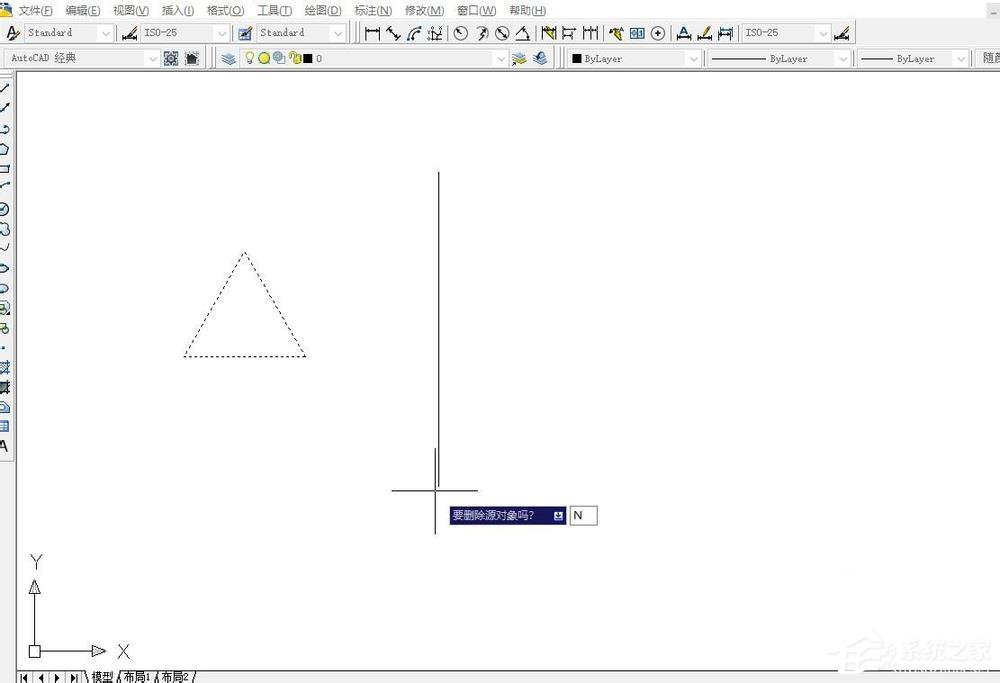This screenshot has width=1000, height=683.
Task: Select the Aligned dimension tool
Action: pyautogui.click(x=393, y=33)
